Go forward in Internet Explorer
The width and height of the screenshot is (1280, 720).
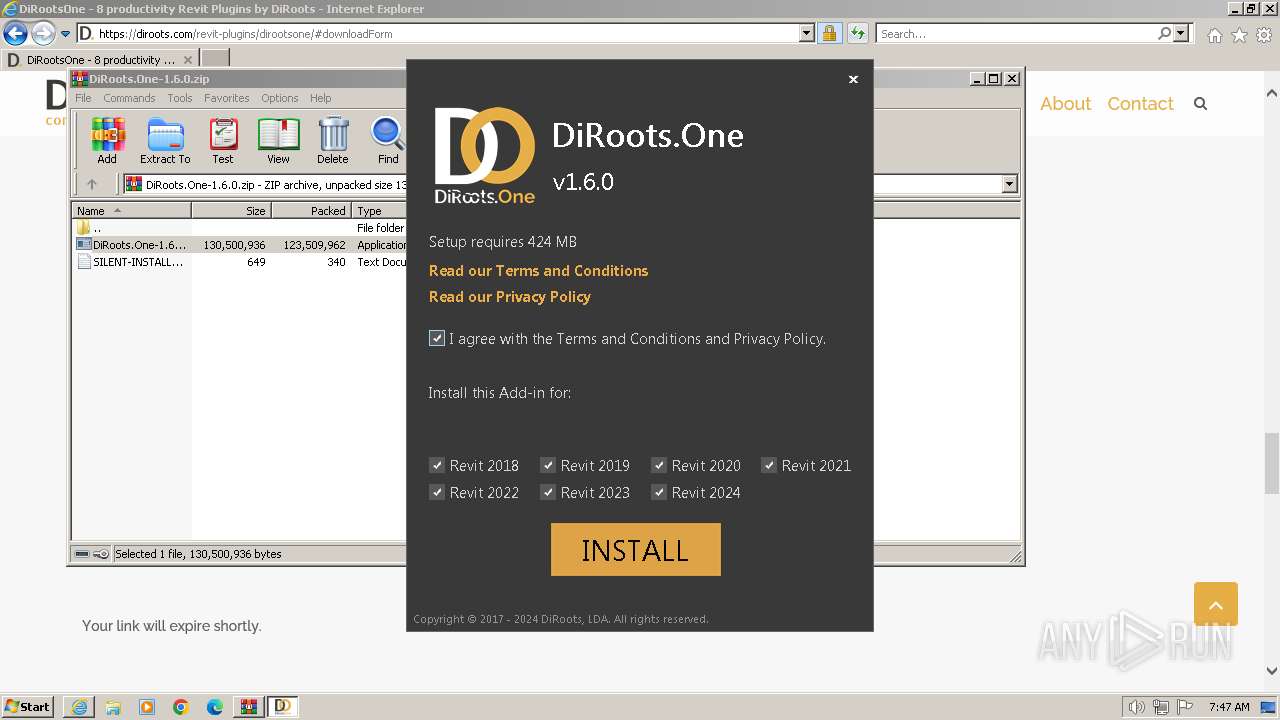coord(43,34)
